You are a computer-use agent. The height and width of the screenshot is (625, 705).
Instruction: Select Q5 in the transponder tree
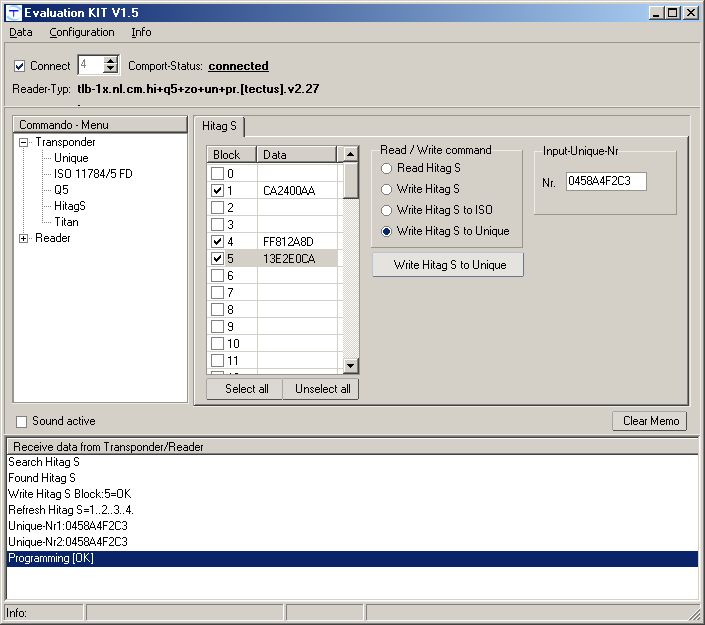61,190
